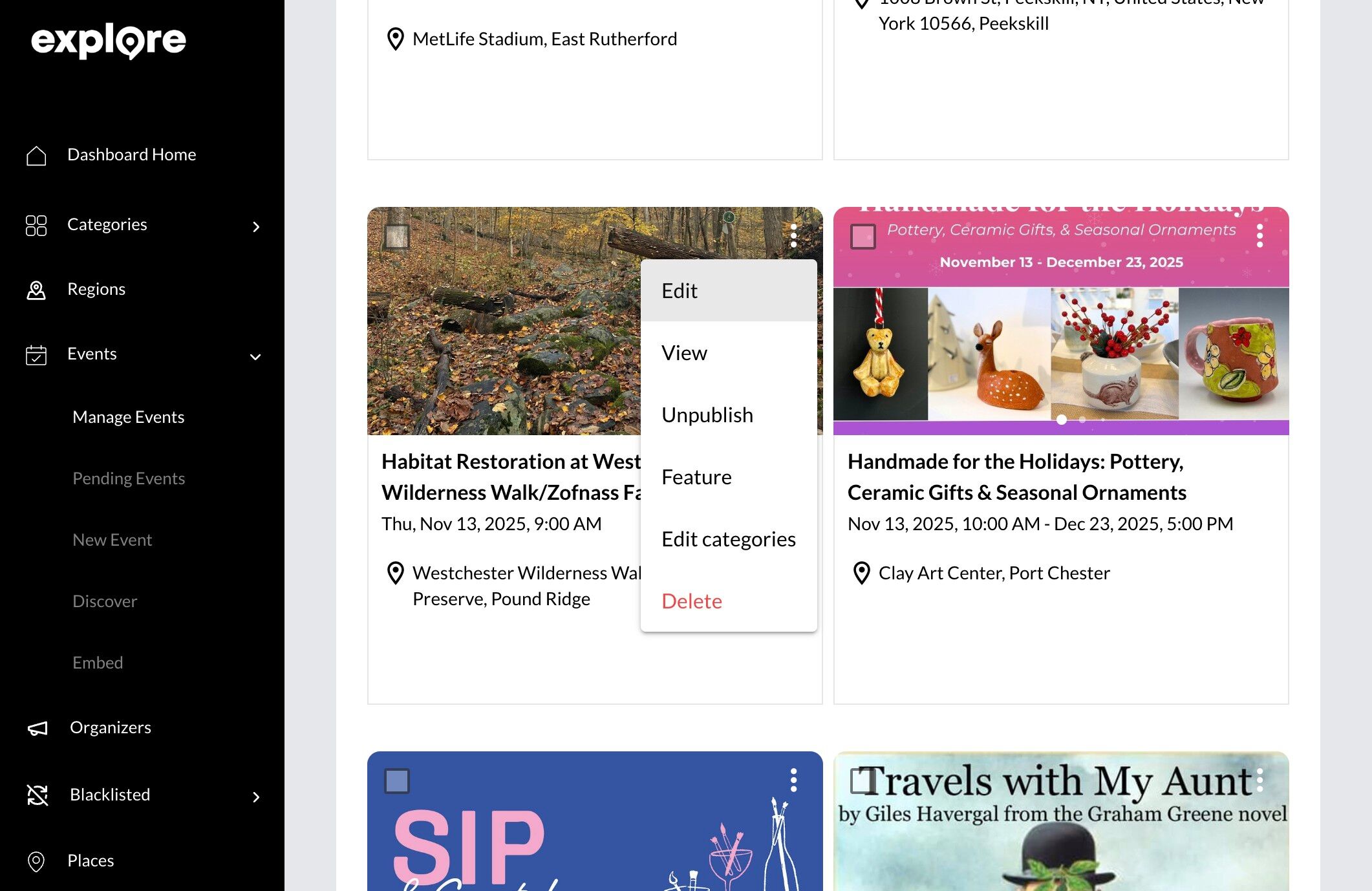The height and width of the screenshot is (891, 1372).
Task: Open Travels with My Aunt thumbnail
Action: coord(1061,821)
